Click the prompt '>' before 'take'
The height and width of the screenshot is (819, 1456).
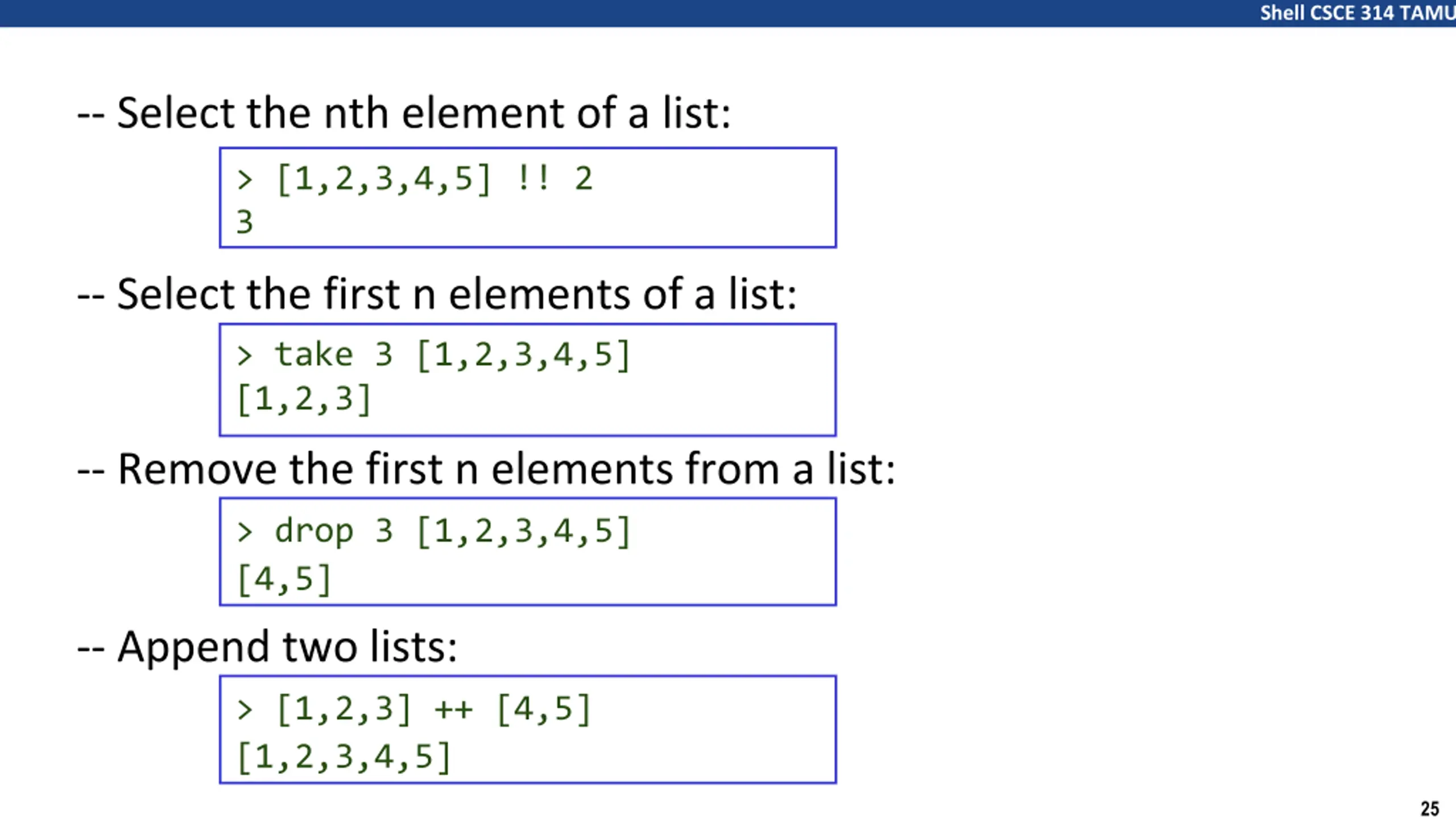click(x=245, y=356)
